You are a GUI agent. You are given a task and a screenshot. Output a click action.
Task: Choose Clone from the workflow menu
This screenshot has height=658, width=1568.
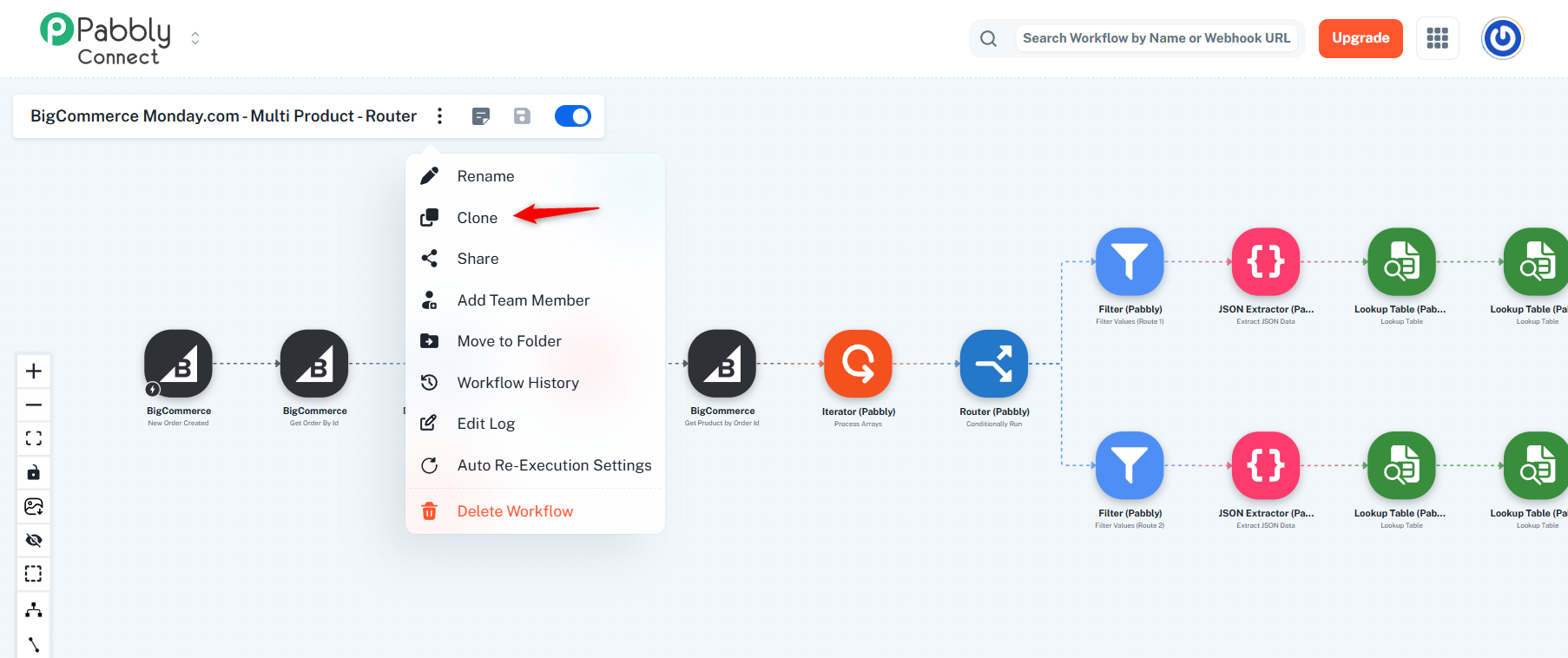point(478,218)
